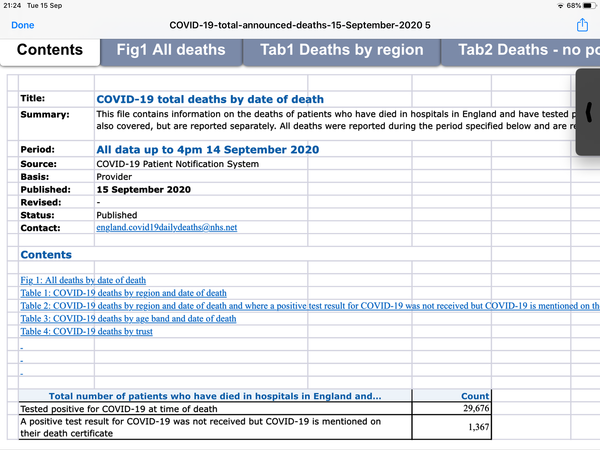Tap the document file name title
This screenshot has height=450, width=600.
click(x=300, y=25)
